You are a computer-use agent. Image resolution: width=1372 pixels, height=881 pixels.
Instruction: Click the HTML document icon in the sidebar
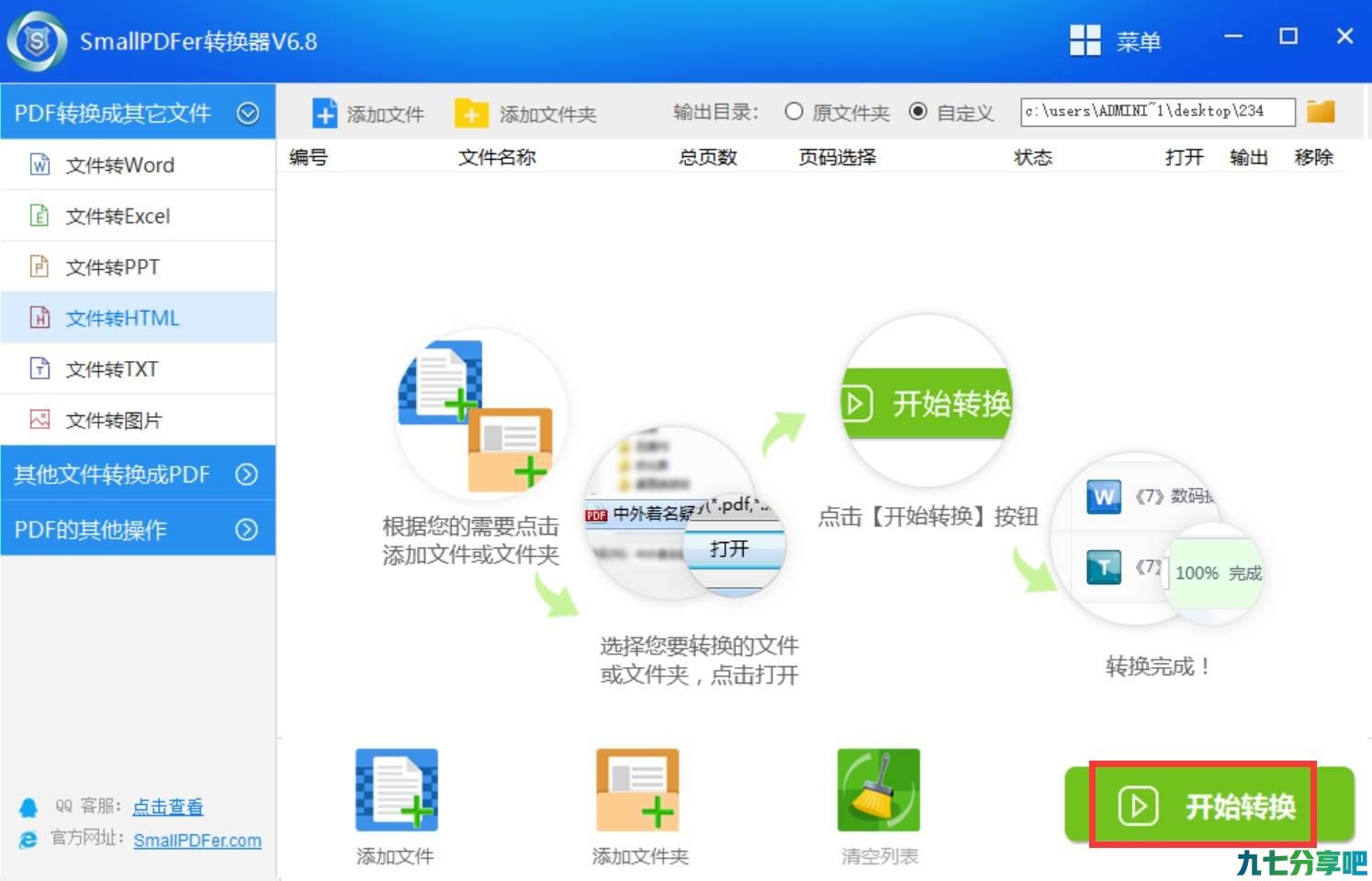(39, 318)
